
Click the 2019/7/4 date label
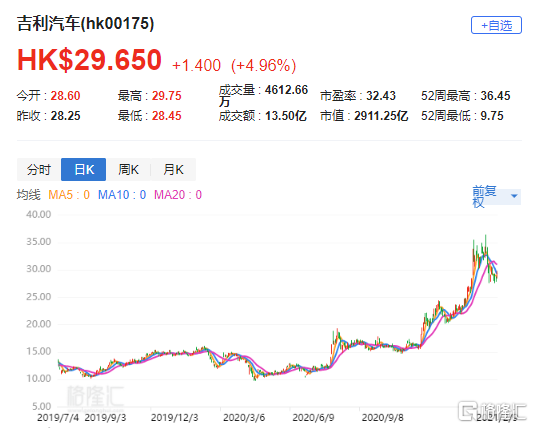58,417
